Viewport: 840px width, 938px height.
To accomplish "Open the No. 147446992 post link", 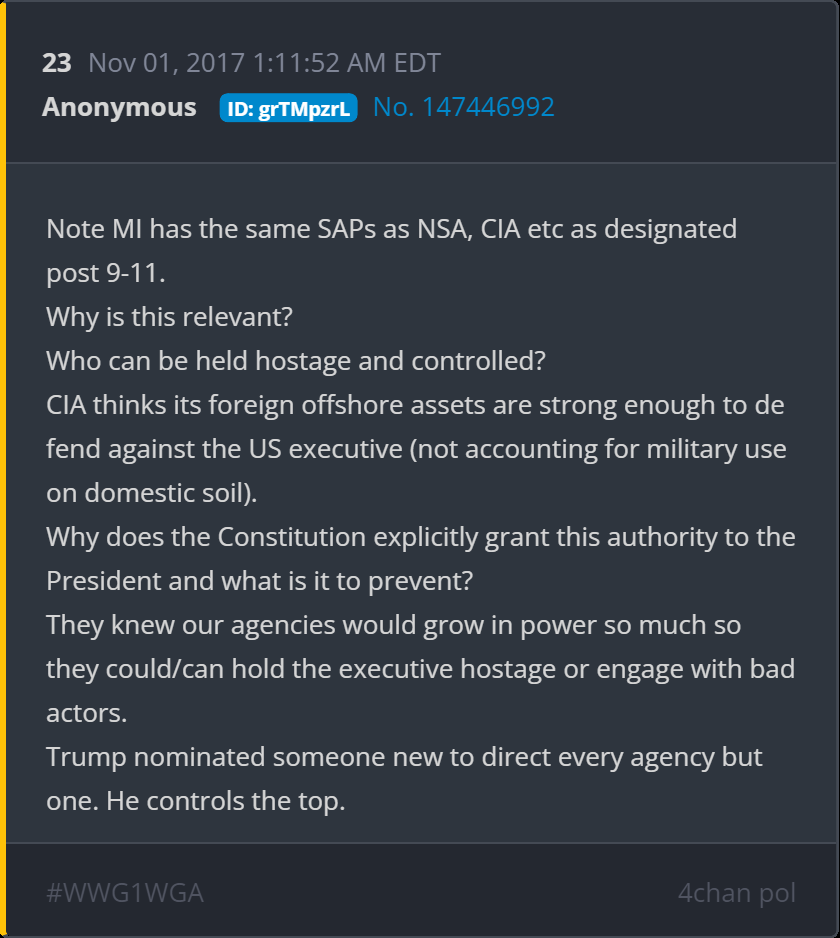I will coord(463,107).
